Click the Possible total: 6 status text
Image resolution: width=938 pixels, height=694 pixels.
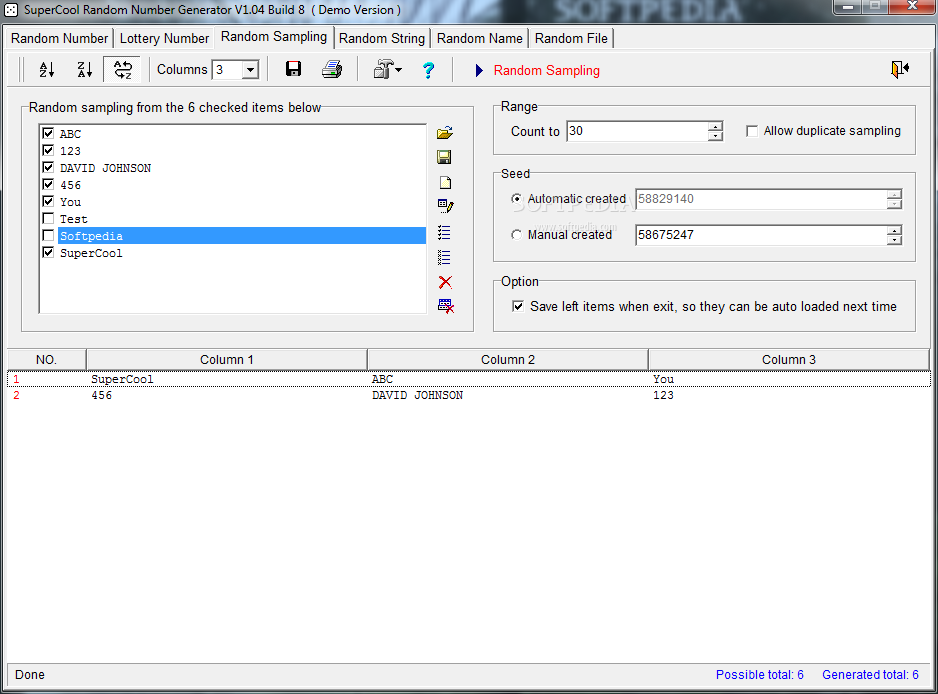tap(760, 675)
